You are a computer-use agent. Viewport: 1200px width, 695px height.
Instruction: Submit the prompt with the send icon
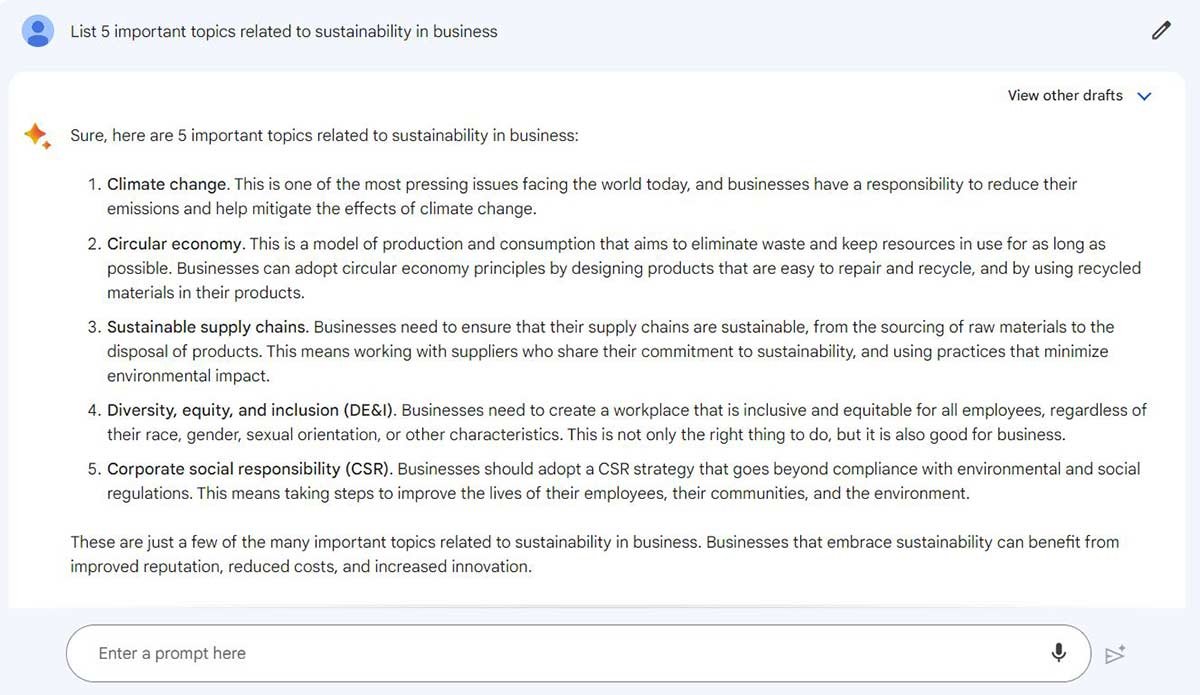pyautogui.click(x=1115, y=654)
